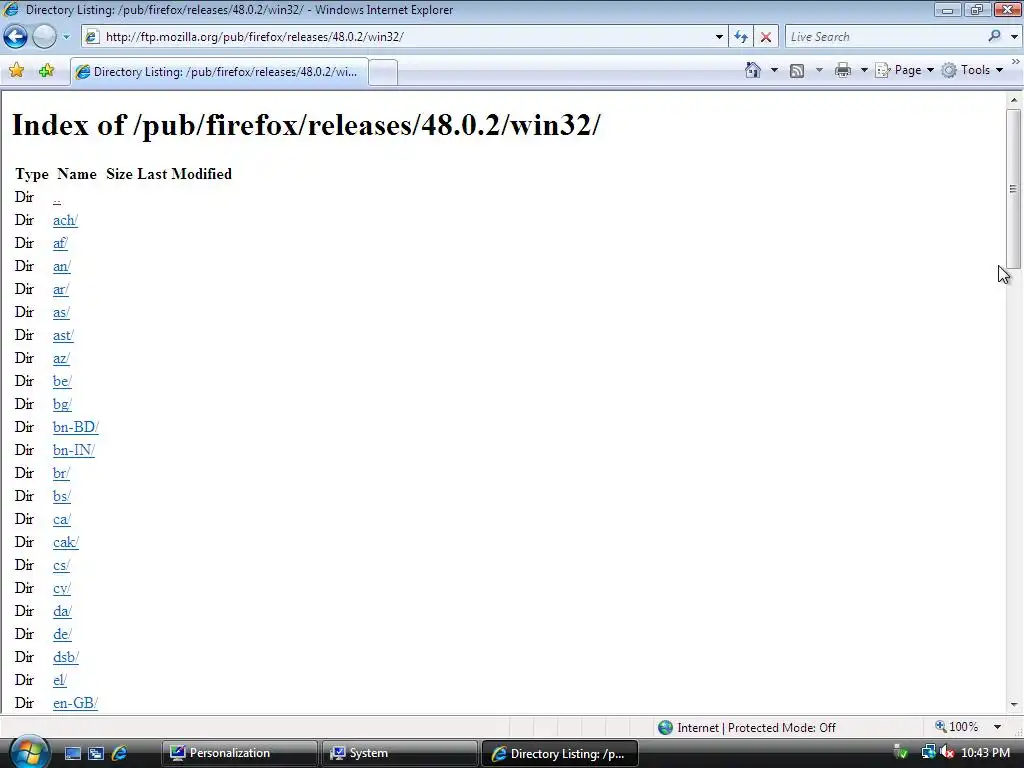Open the dsb/ directory link

tap(66, 657)
